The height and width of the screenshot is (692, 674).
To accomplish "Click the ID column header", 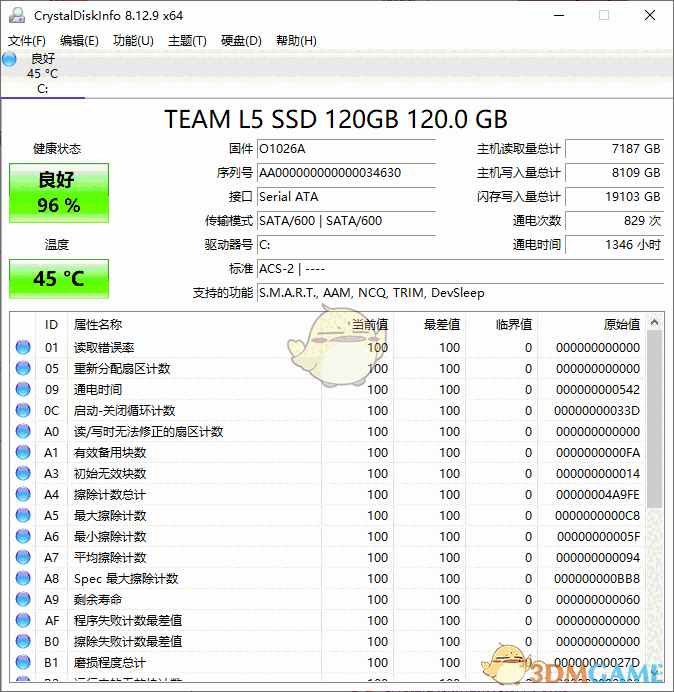I will [x=51, y=325].
